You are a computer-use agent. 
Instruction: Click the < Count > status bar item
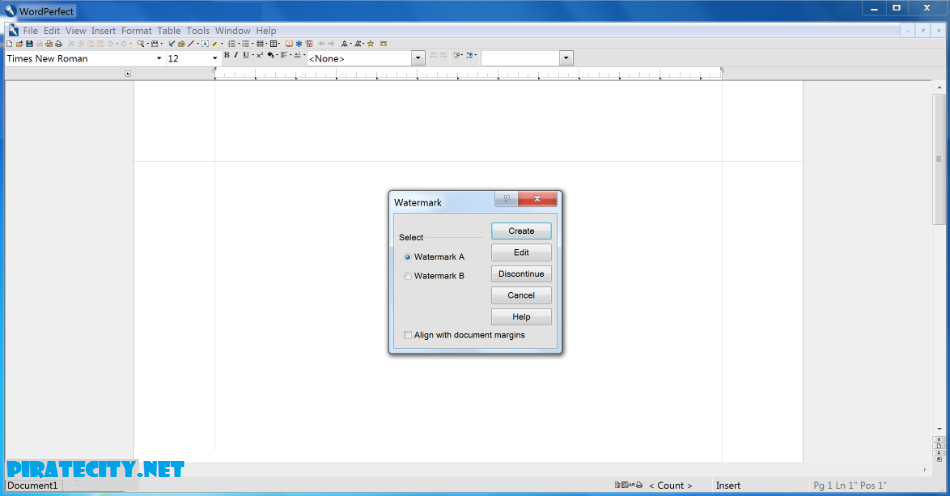670,485
